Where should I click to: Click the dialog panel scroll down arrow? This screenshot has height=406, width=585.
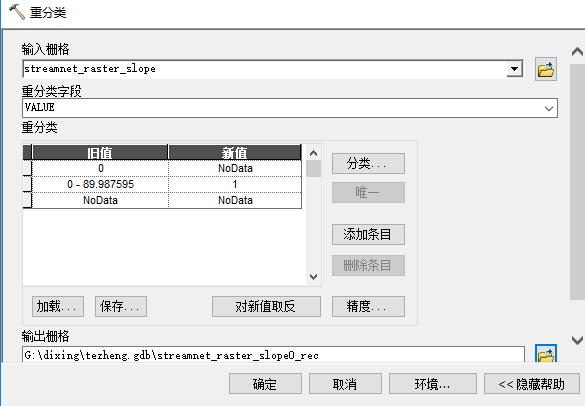pos(577,340)
